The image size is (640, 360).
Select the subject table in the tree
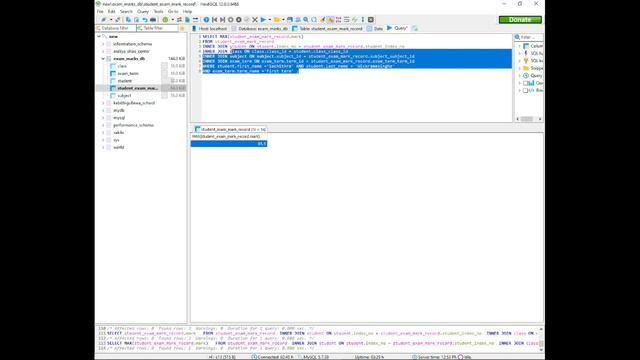(124, 96)
